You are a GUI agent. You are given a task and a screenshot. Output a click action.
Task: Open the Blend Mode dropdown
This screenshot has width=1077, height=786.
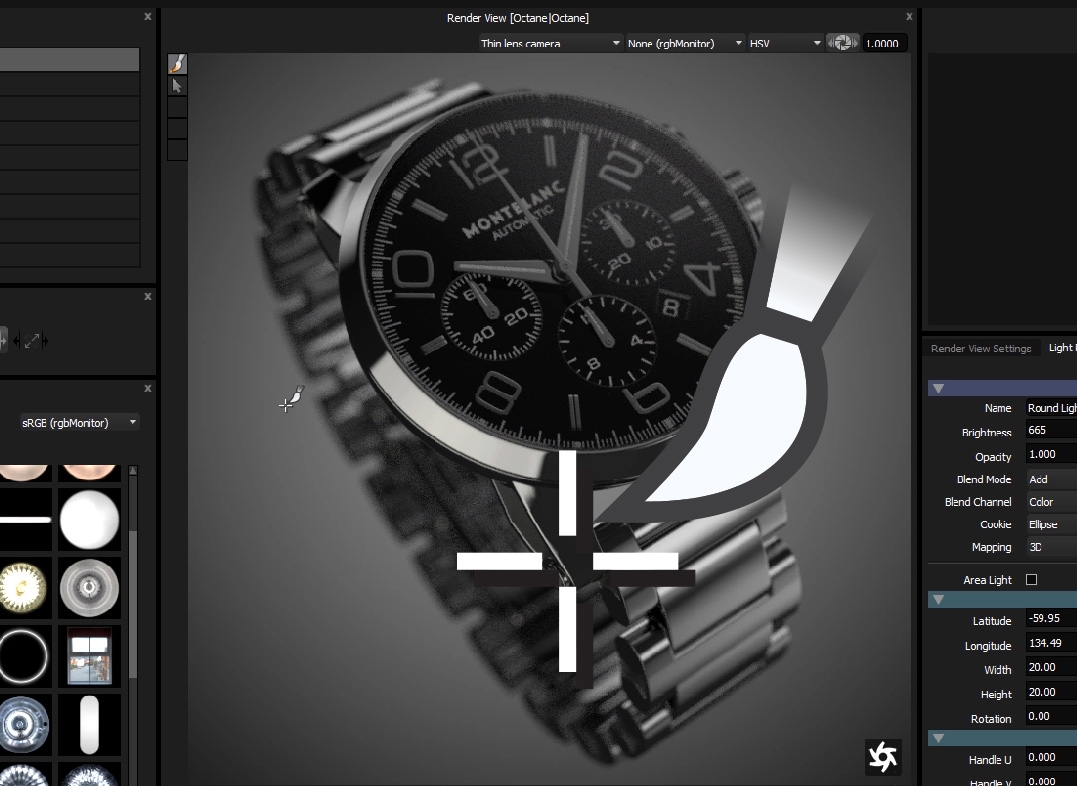tap(1052, 479)
